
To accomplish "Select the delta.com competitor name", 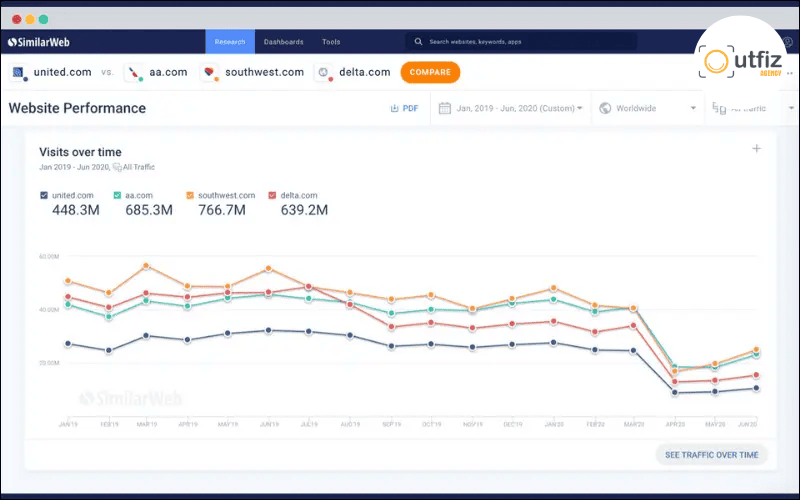I will pyautogui.click(x=365, y=72).
